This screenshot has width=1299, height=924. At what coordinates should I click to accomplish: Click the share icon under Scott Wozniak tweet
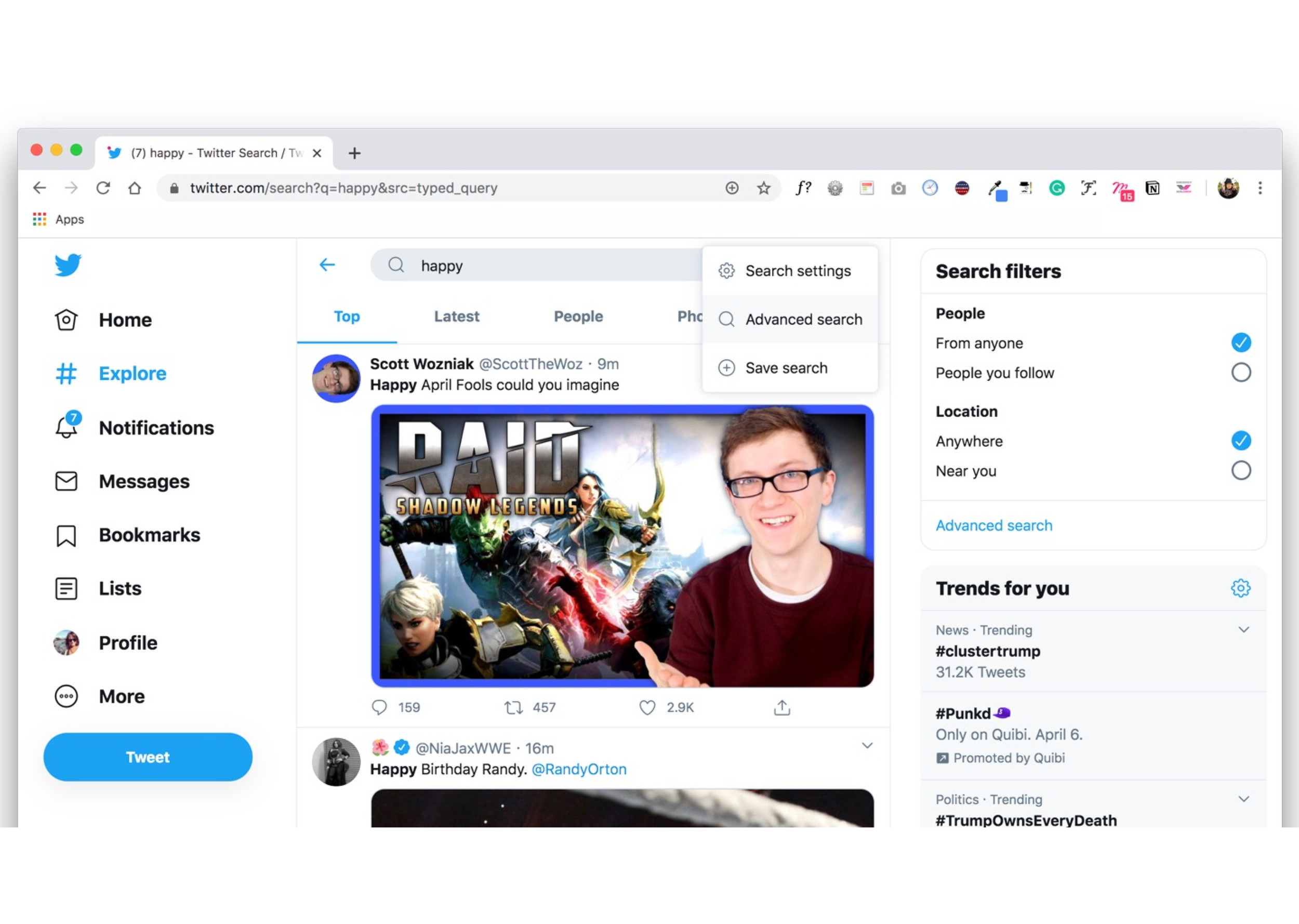click(x=782, y=707)
